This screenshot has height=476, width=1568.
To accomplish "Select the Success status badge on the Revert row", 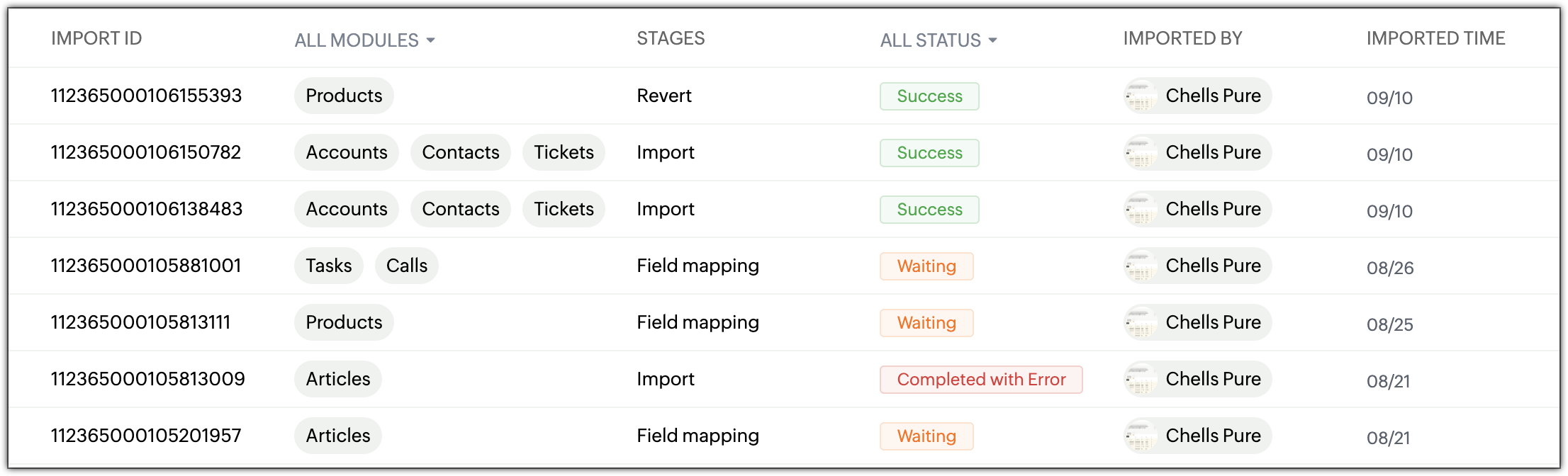I will point(929,96).
